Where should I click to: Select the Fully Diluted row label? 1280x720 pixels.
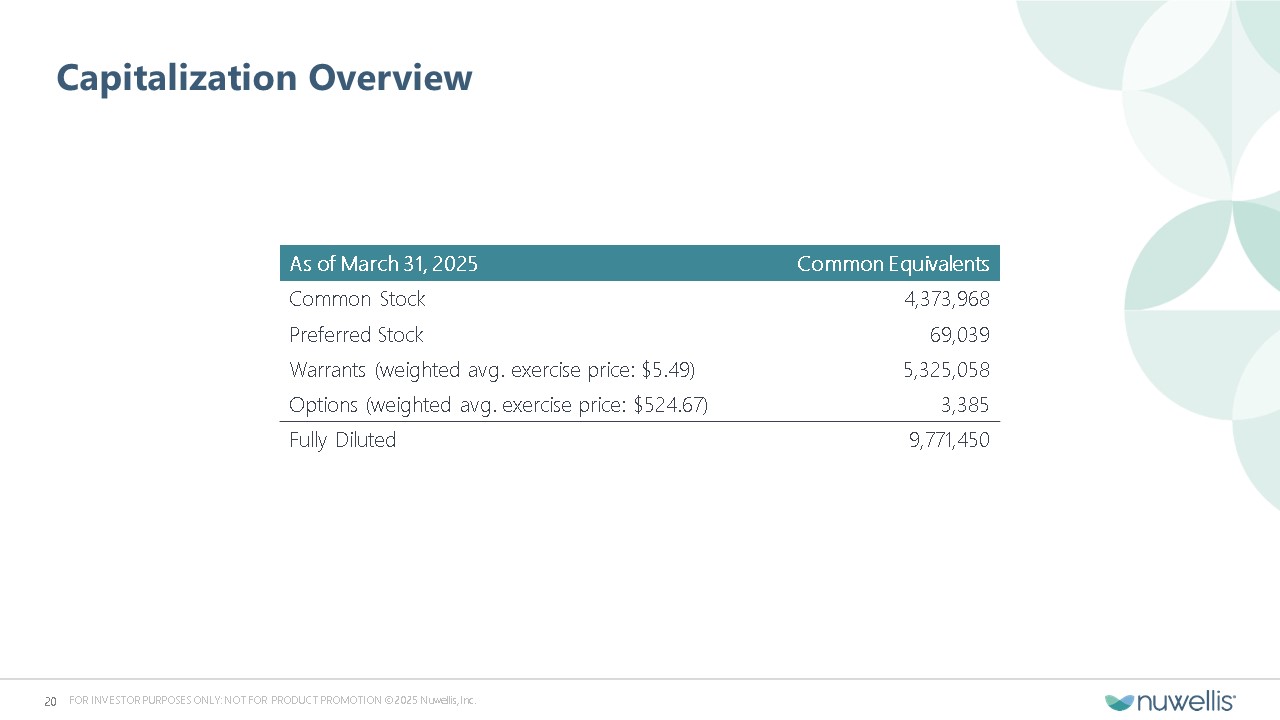342,440
